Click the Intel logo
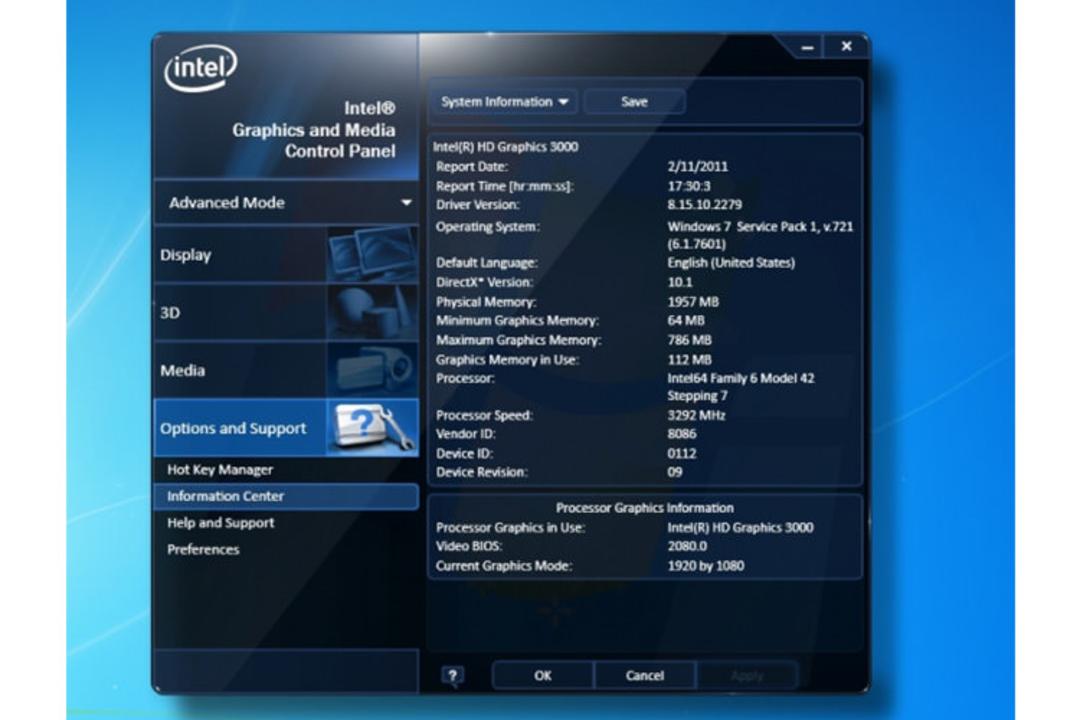This screenshot has width=1080, height=720. click(x=200, y=68)
